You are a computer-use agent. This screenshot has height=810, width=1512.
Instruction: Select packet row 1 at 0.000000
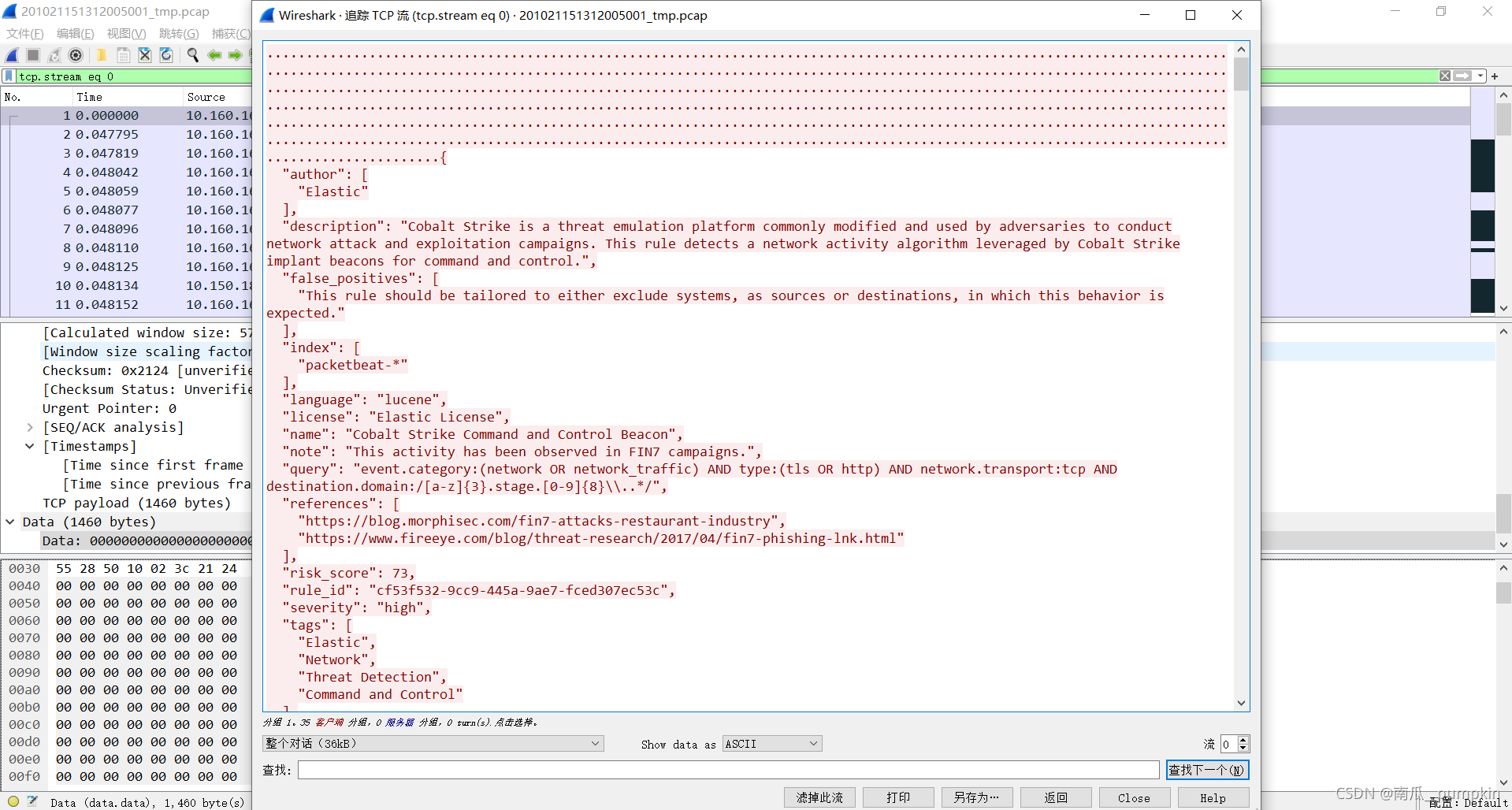(x=126, y=115)
